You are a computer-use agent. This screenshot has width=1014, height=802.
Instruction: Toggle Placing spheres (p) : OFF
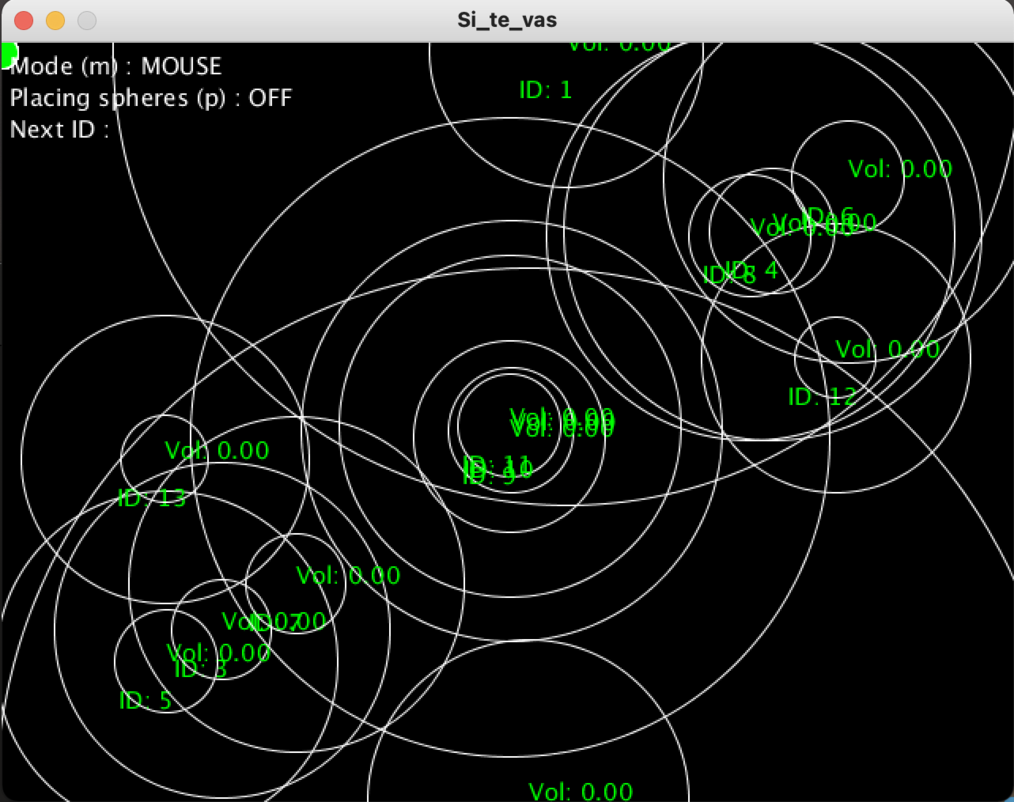[150, 98]
